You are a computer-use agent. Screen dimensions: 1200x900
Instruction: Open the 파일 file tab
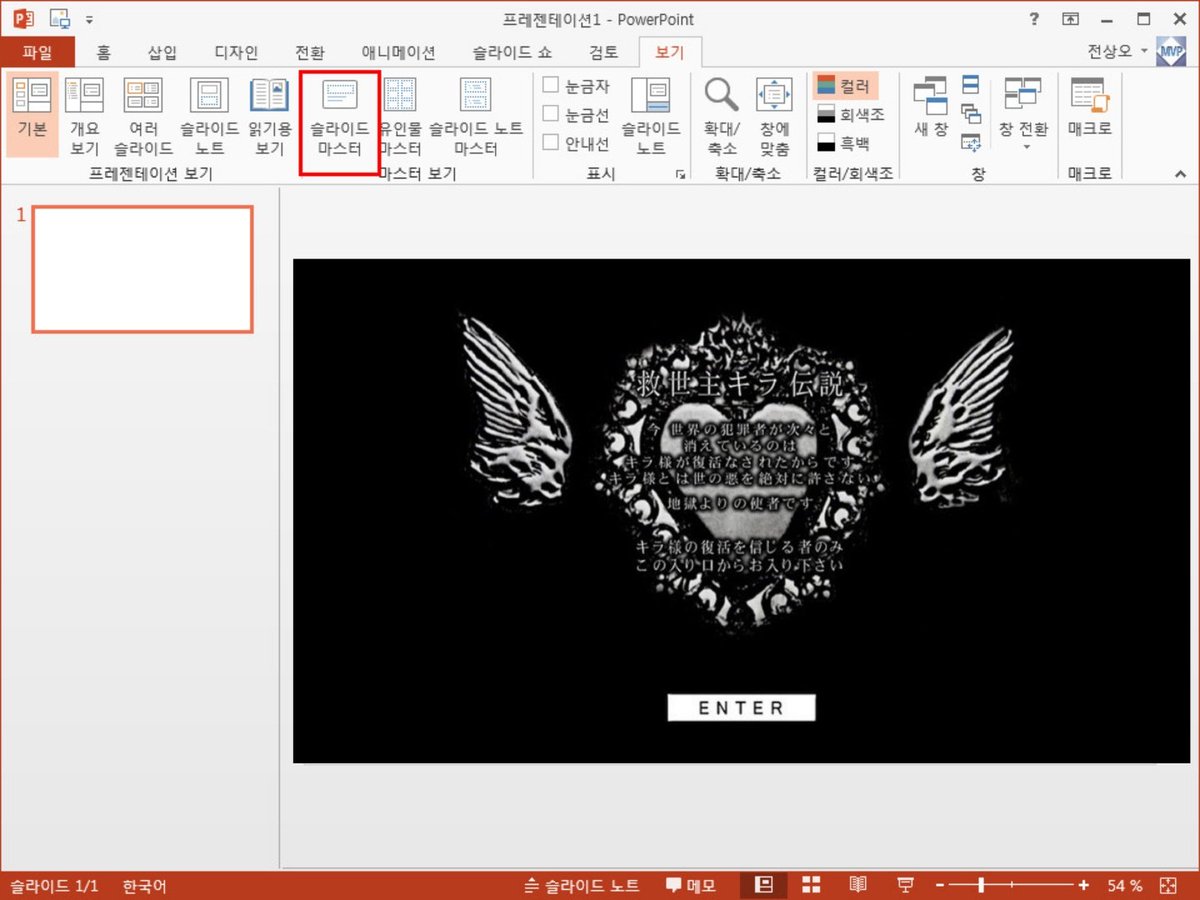(37, 52)
